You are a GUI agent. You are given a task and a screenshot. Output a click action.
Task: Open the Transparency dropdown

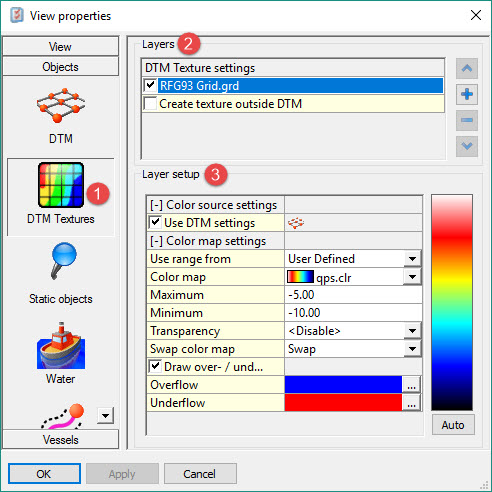(412, 331)
